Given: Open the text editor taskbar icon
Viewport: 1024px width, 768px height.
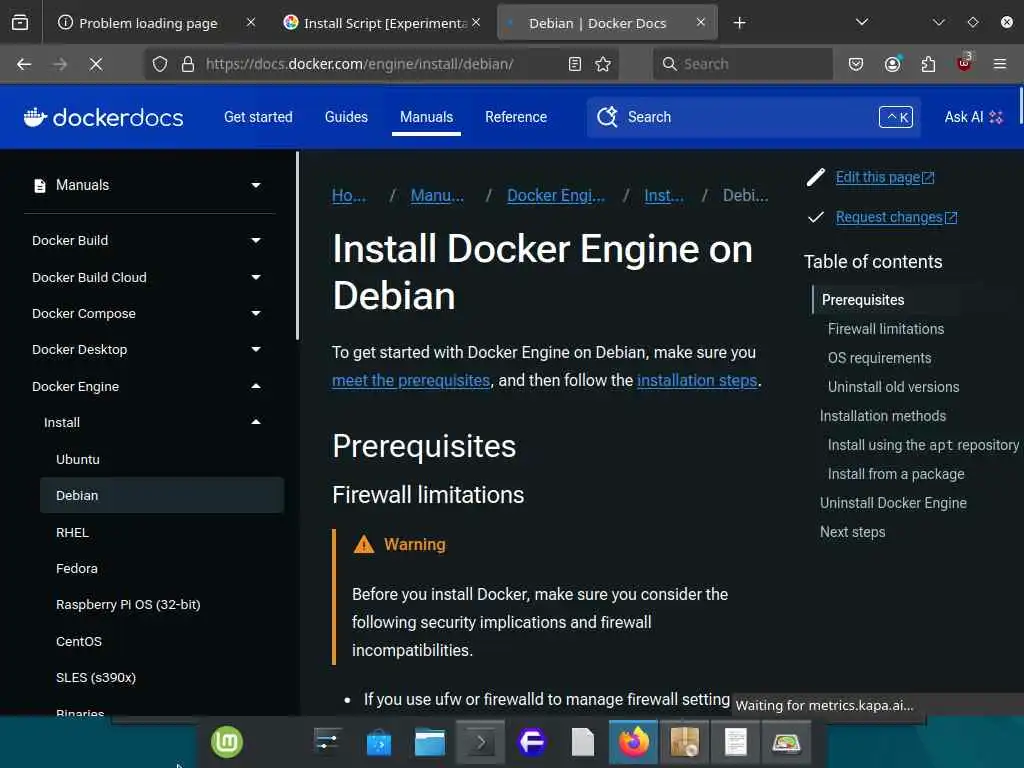Looking at the screenshot, I should pyautogui.click(x=735, y=743).
